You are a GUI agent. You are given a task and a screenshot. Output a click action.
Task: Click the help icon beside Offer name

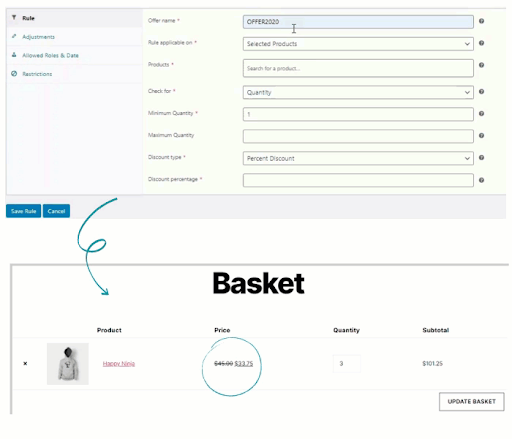click(481, 21)
